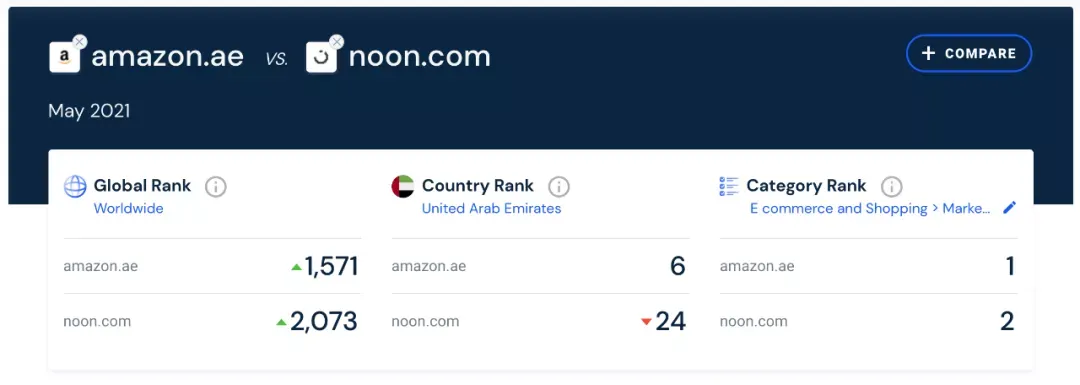The height and width of the screenshot is (385, 1080).
Task: Open the United Arab Emirates link
Action: tap(491, 208)
